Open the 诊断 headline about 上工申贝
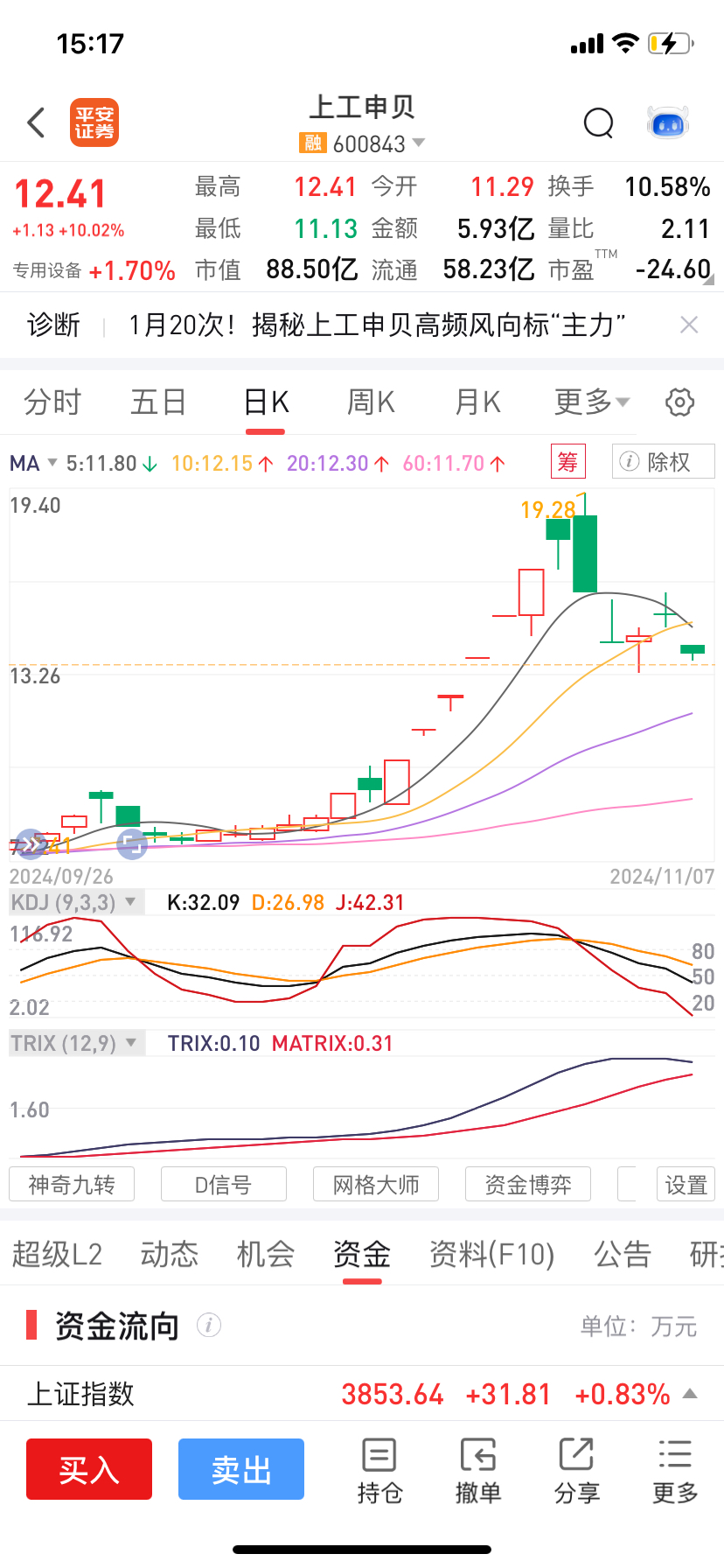The image size is (724, 1568). [x=377, y=325]
